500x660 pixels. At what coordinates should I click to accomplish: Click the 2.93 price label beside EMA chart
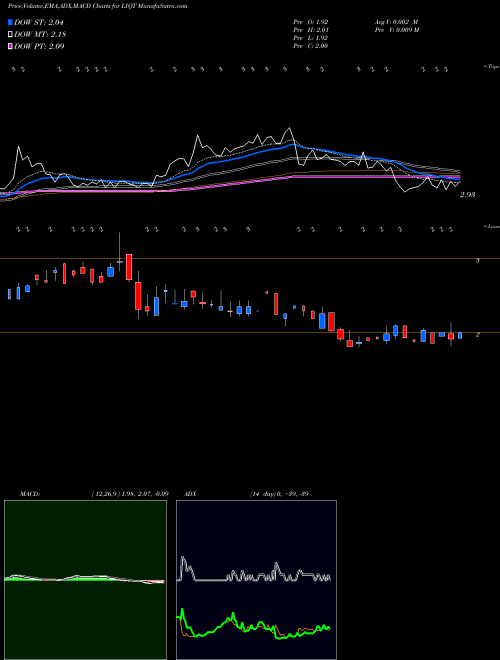point(468,195)
